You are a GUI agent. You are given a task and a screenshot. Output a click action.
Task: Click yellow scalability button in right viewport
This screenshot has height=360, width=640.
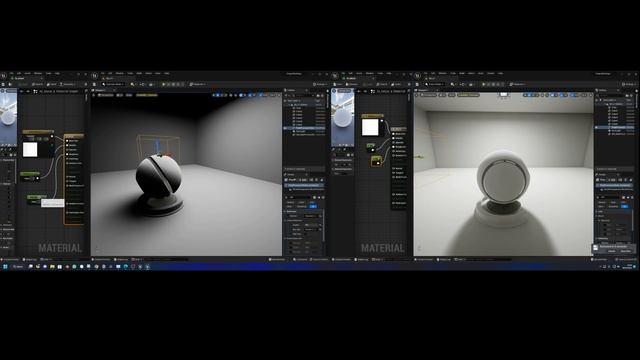click(x=469, y=95)
